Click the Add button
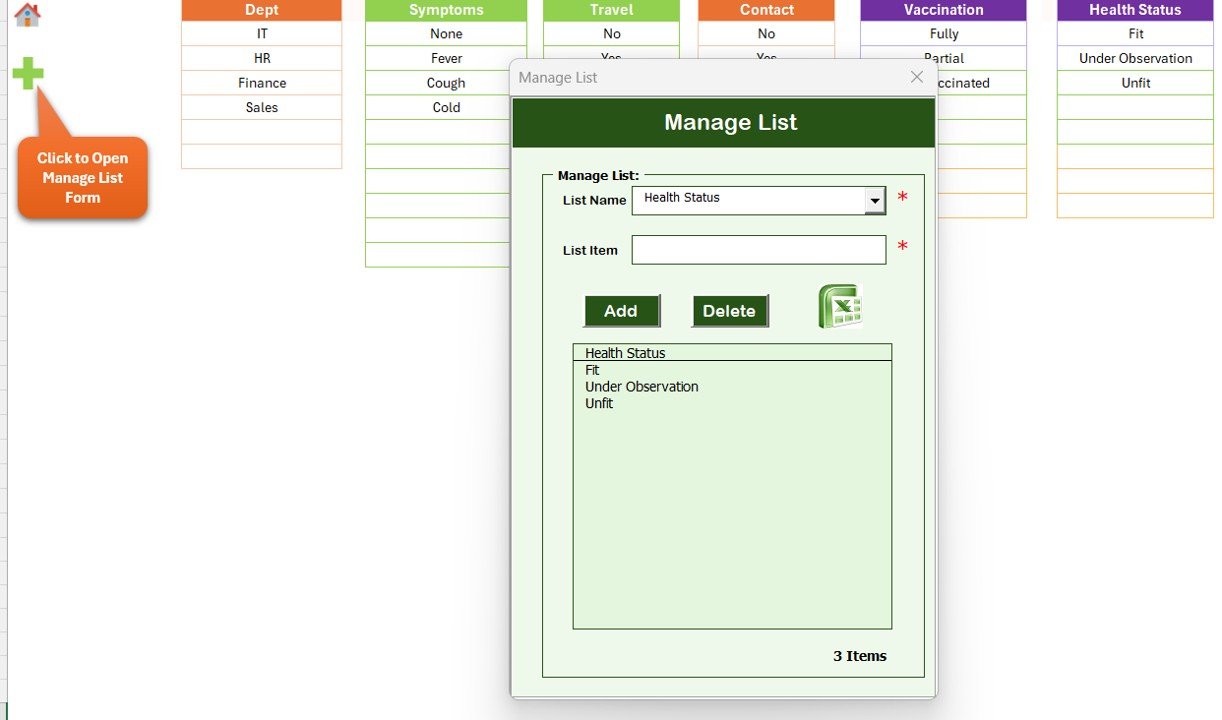This screenshot has width=1222, height=720. coord(621,311)
